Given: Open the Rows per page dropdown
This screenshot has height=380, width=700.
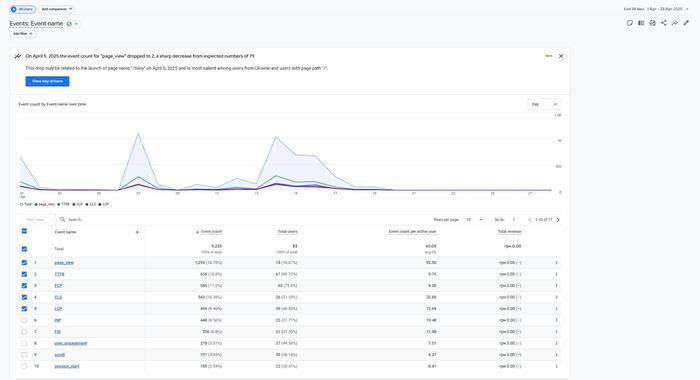Looking at the screenshot, I should (474, 220).
